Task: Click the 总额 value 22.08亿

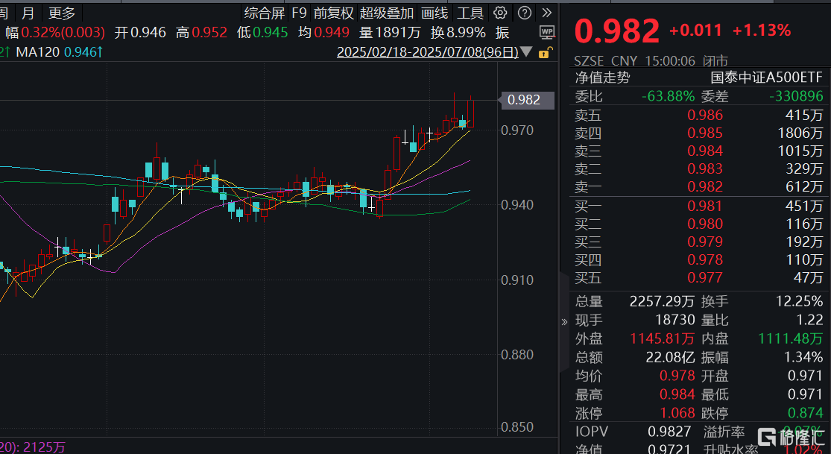Action: click(x=670, y=357)
